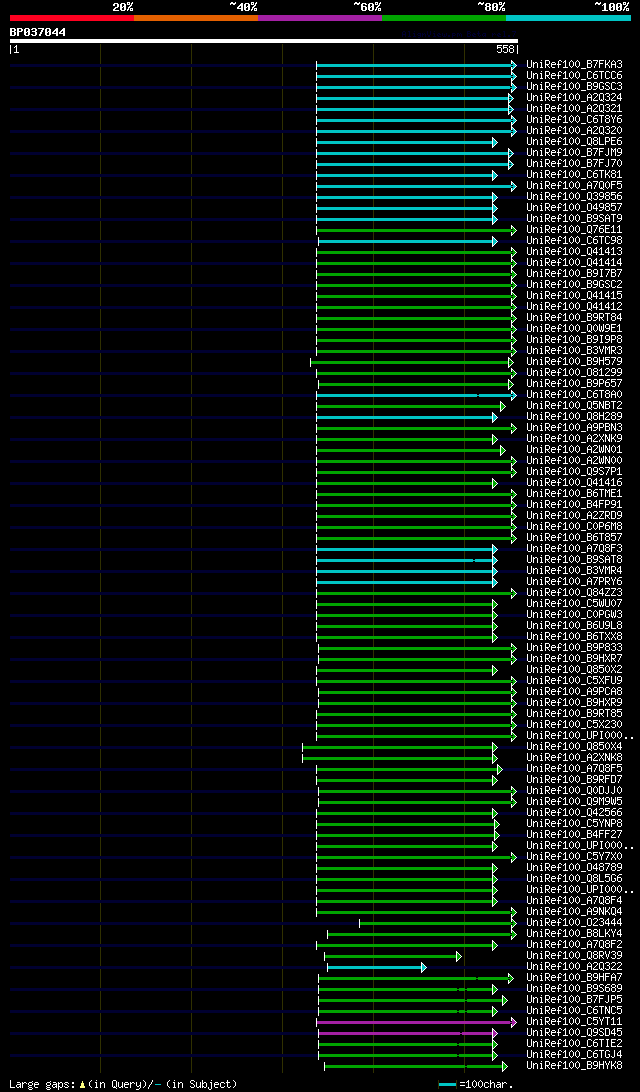
Task: Select the UniRef100_B6U9L8 label
Action: (575, 625)
